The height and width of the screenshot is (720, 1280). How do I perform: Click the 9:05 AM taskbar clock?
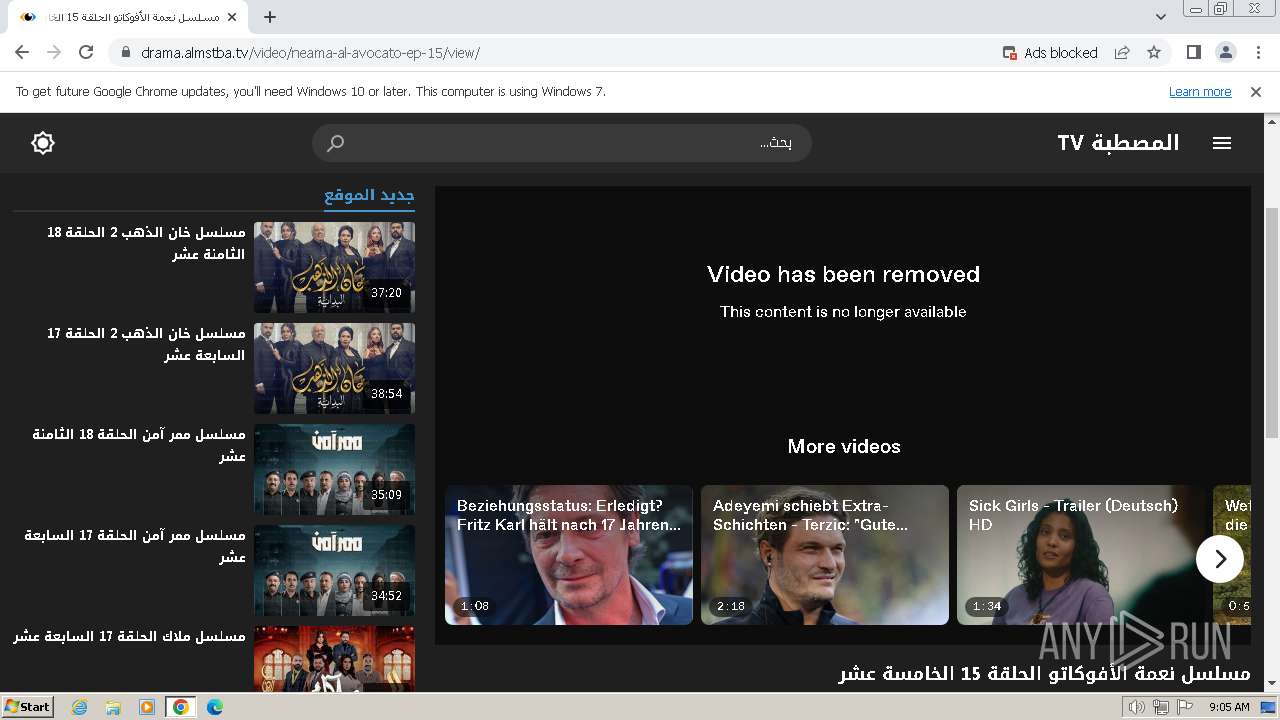pyautogui.click(x=1229, y=707)
